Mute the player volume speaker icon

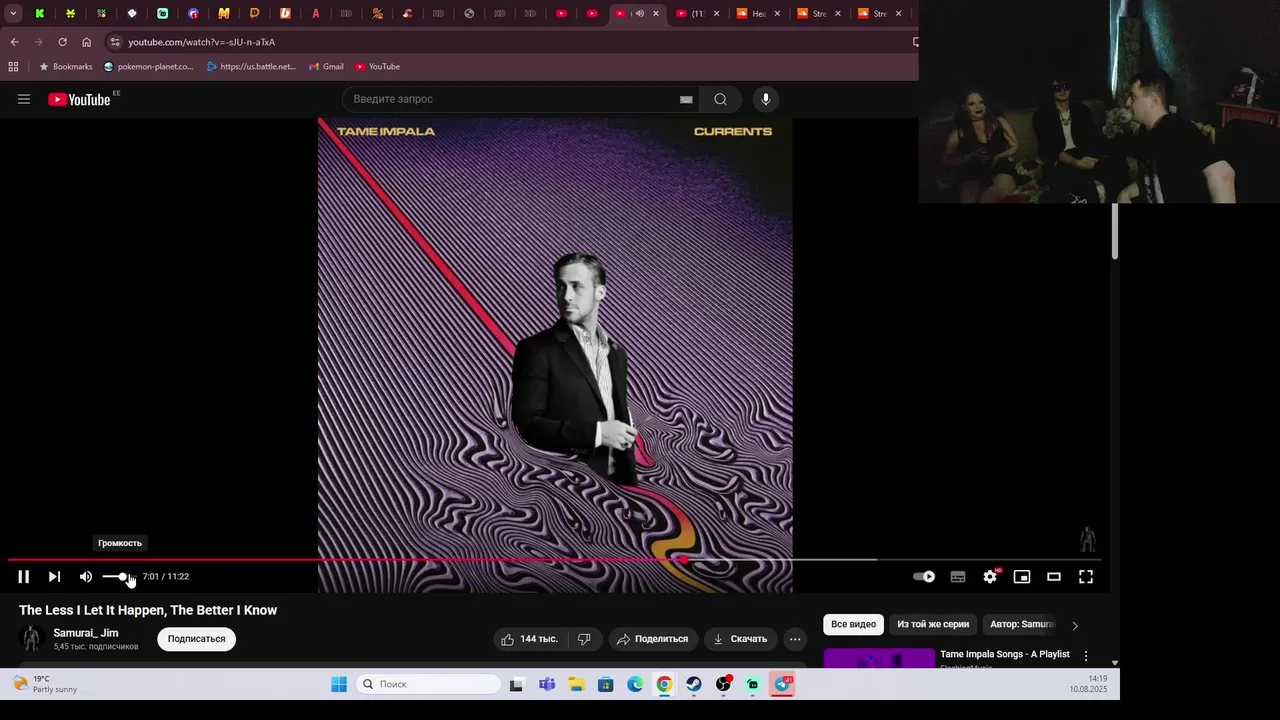coord(86,577)
